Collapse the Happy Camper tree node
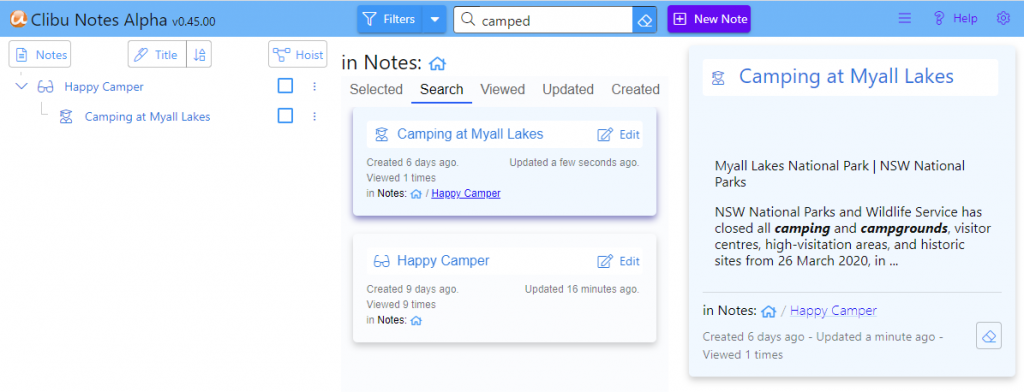The image size is (1024, 392). [x=22, y=86]
